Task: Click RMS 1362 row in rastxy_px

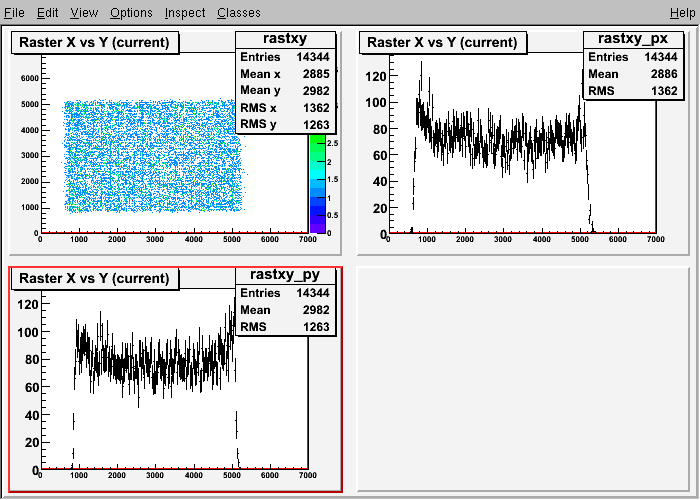Action: (633, 91)
